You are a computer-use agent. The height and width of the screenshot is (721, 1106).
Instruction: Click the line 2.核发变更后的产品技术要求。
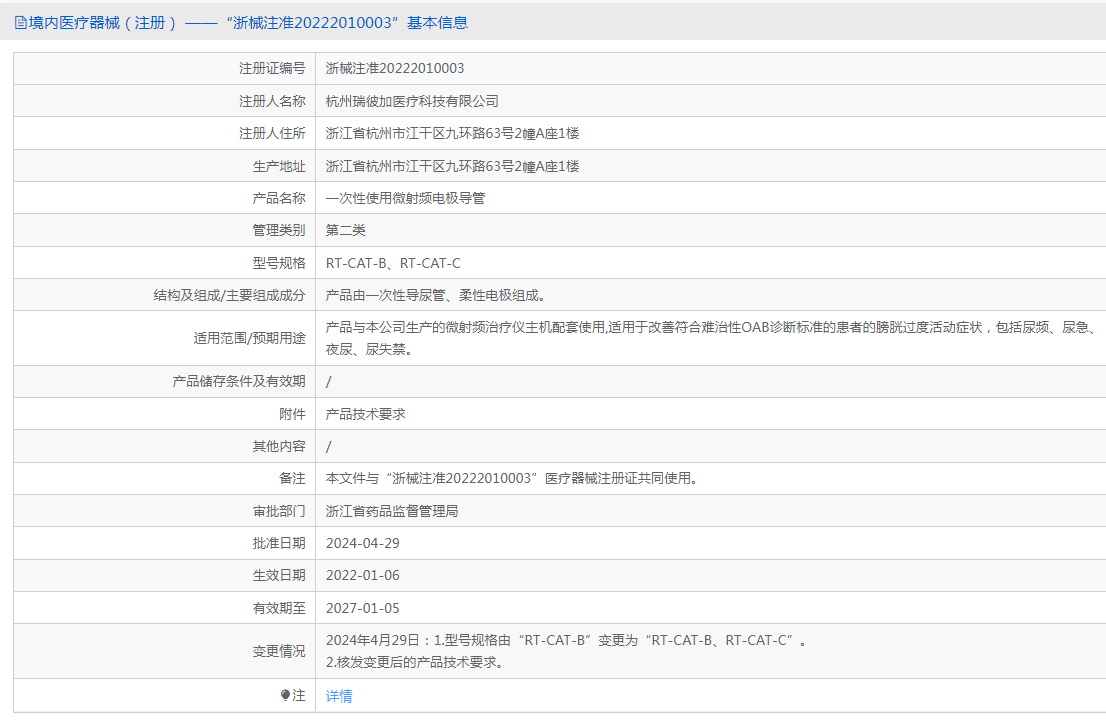[415, 662]
